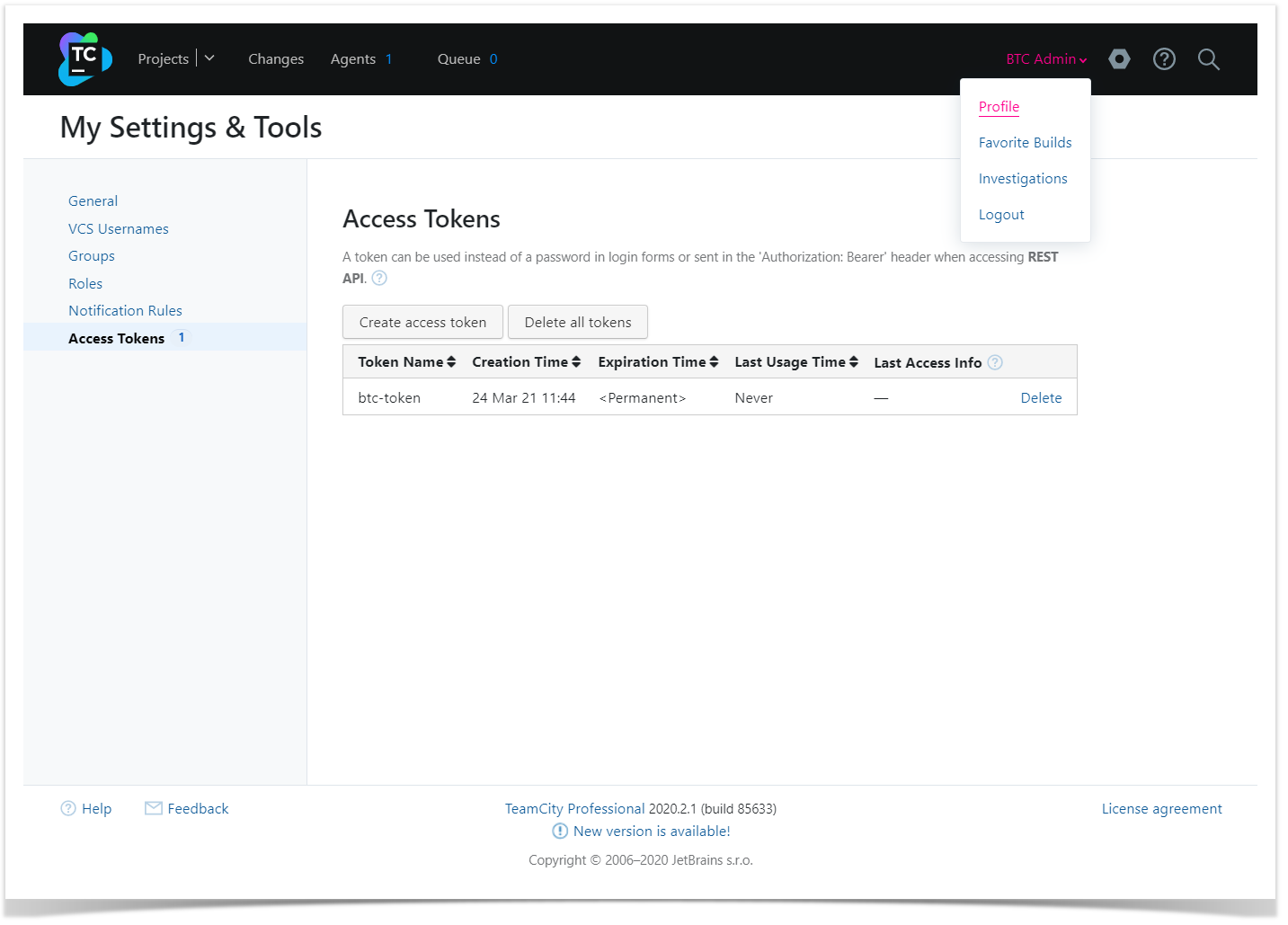The image size is (1288, 925).
Task: Open the help question mark icon in header
Action: [1164, 59]
